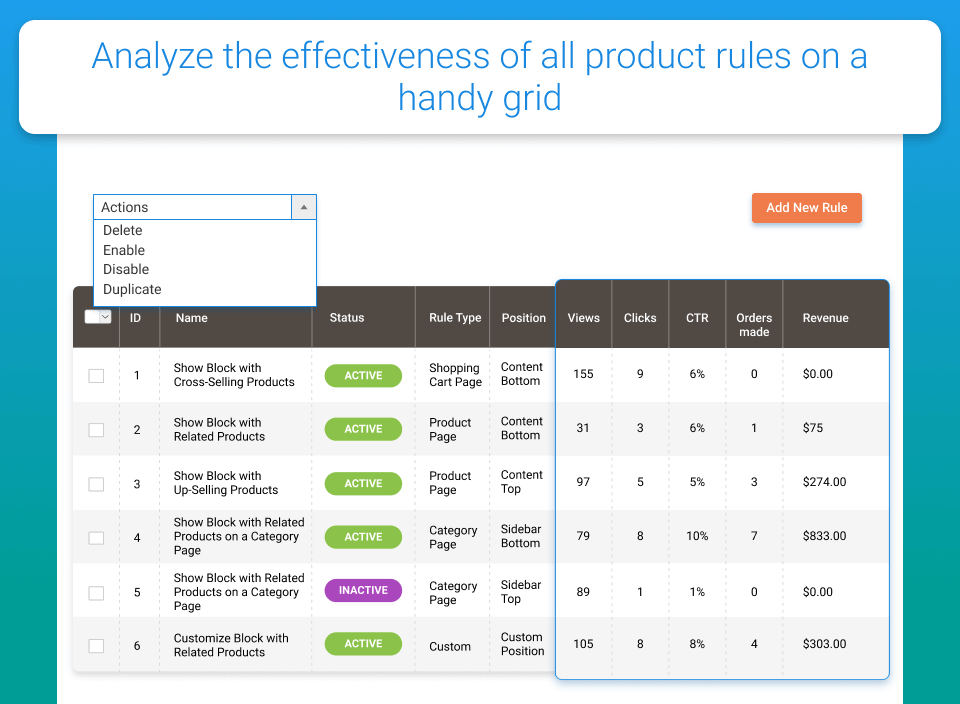
Task: Sort by the Revenue column header
Action: click(825, 318)
